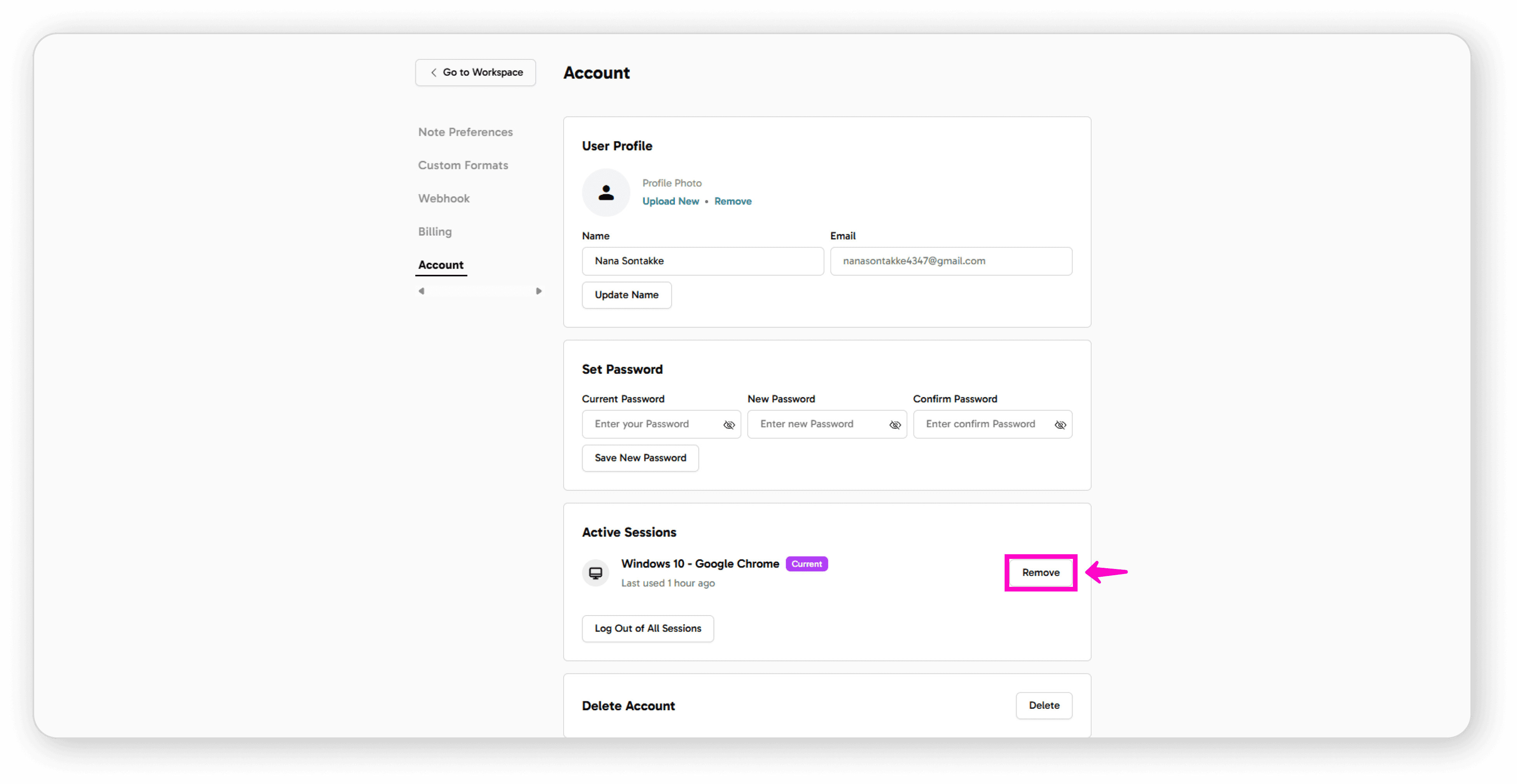Click into the Name input field

pyautogui.click(x=702, y=261)
